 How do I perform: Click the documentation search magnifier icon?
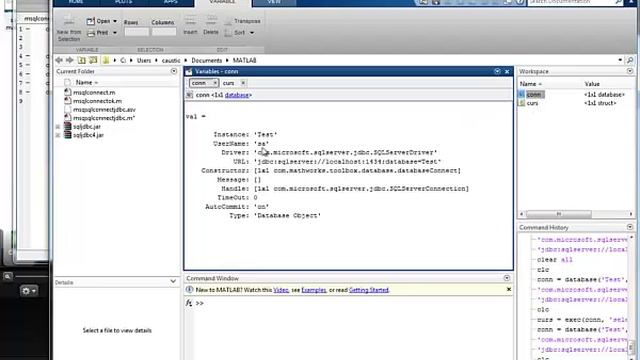point(618,2)
